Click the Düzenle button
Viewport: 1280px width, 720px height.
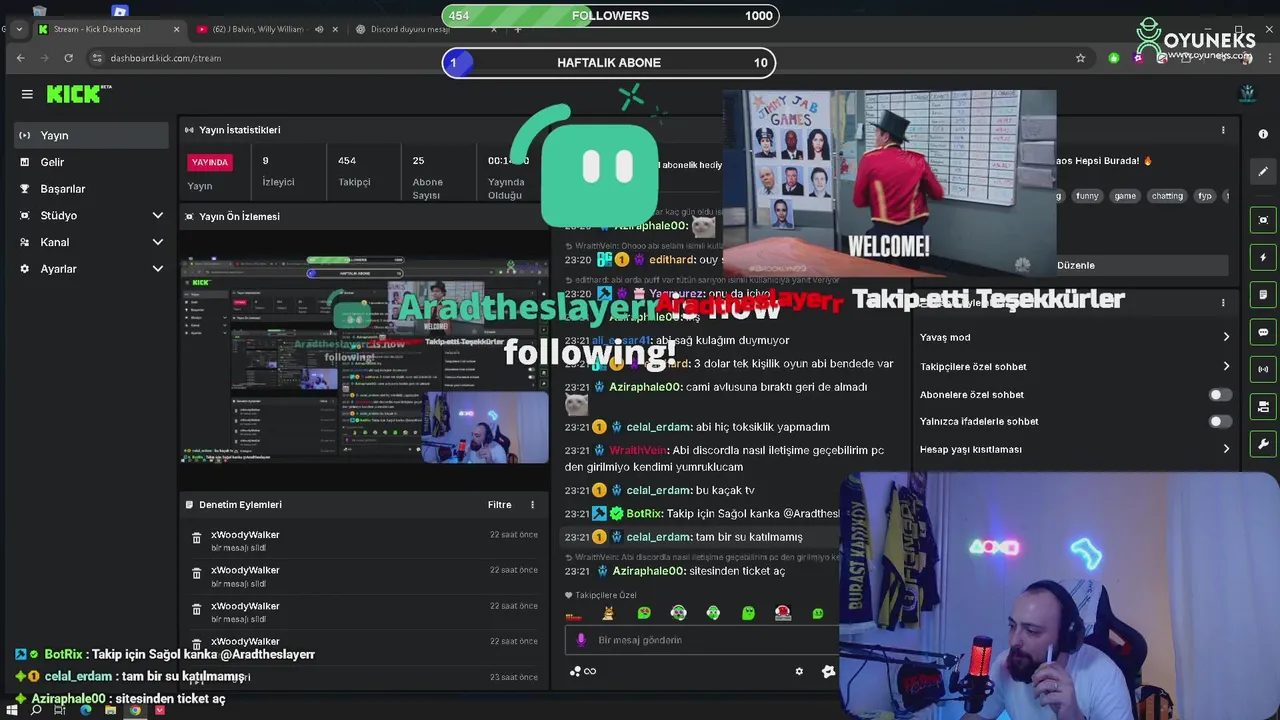(1076, 265)
